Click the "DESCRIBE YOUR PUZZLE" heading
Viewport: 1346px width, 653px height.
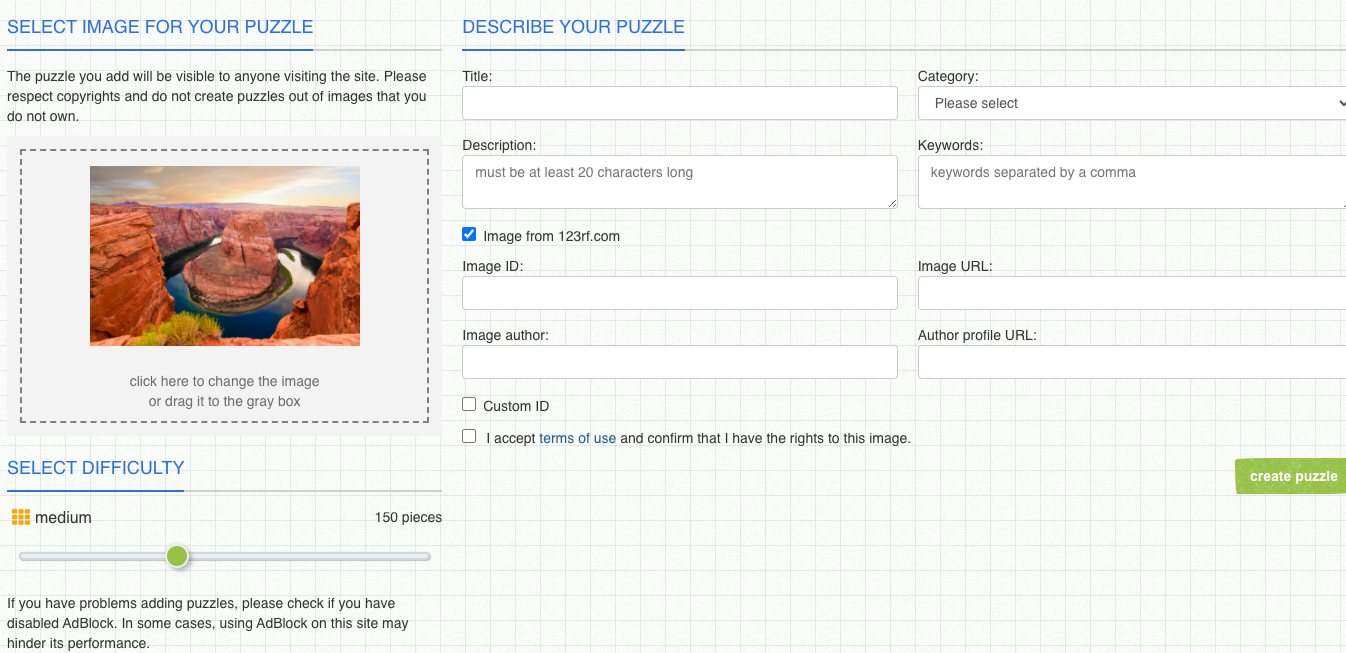click(573, 27)
